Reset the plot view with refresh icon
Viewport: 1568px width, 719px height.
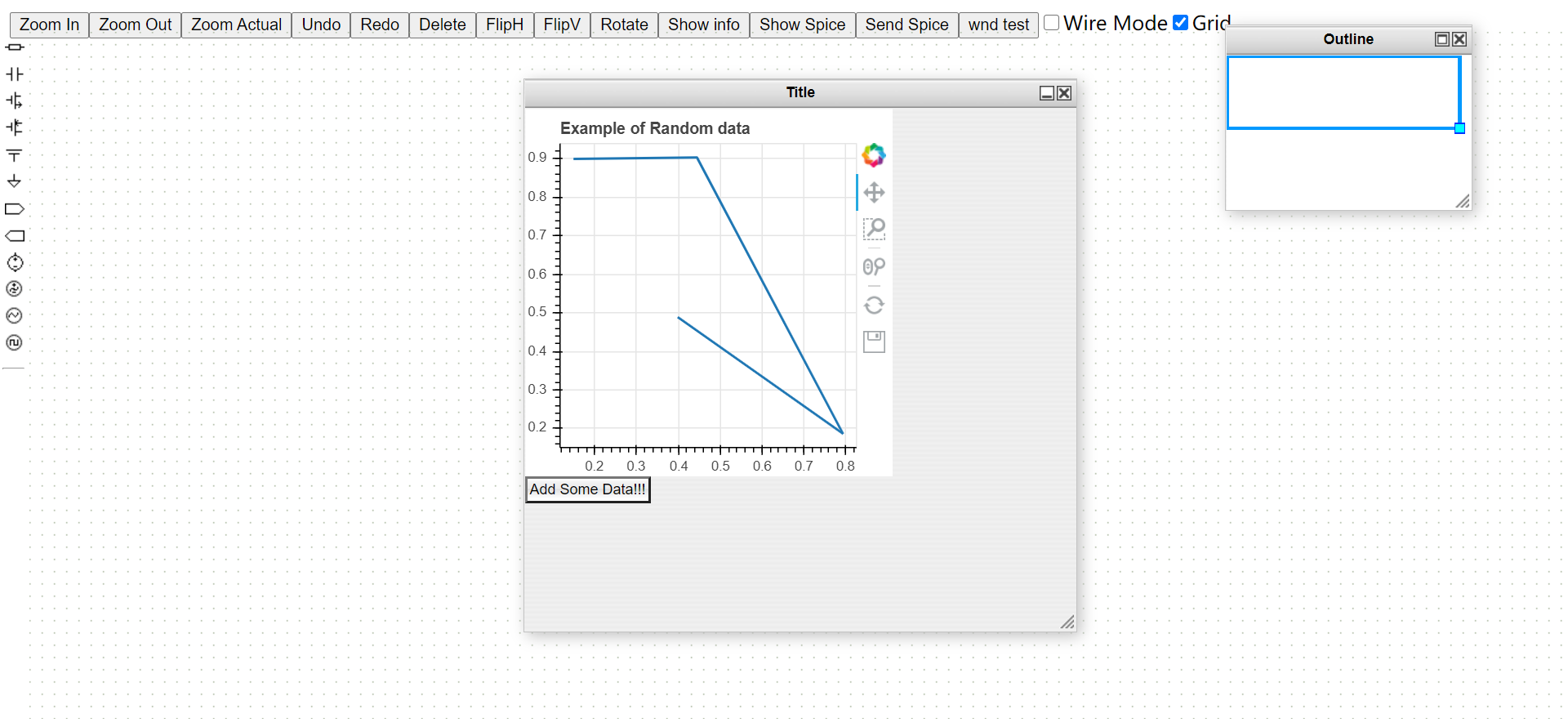(x=874, y=305)
